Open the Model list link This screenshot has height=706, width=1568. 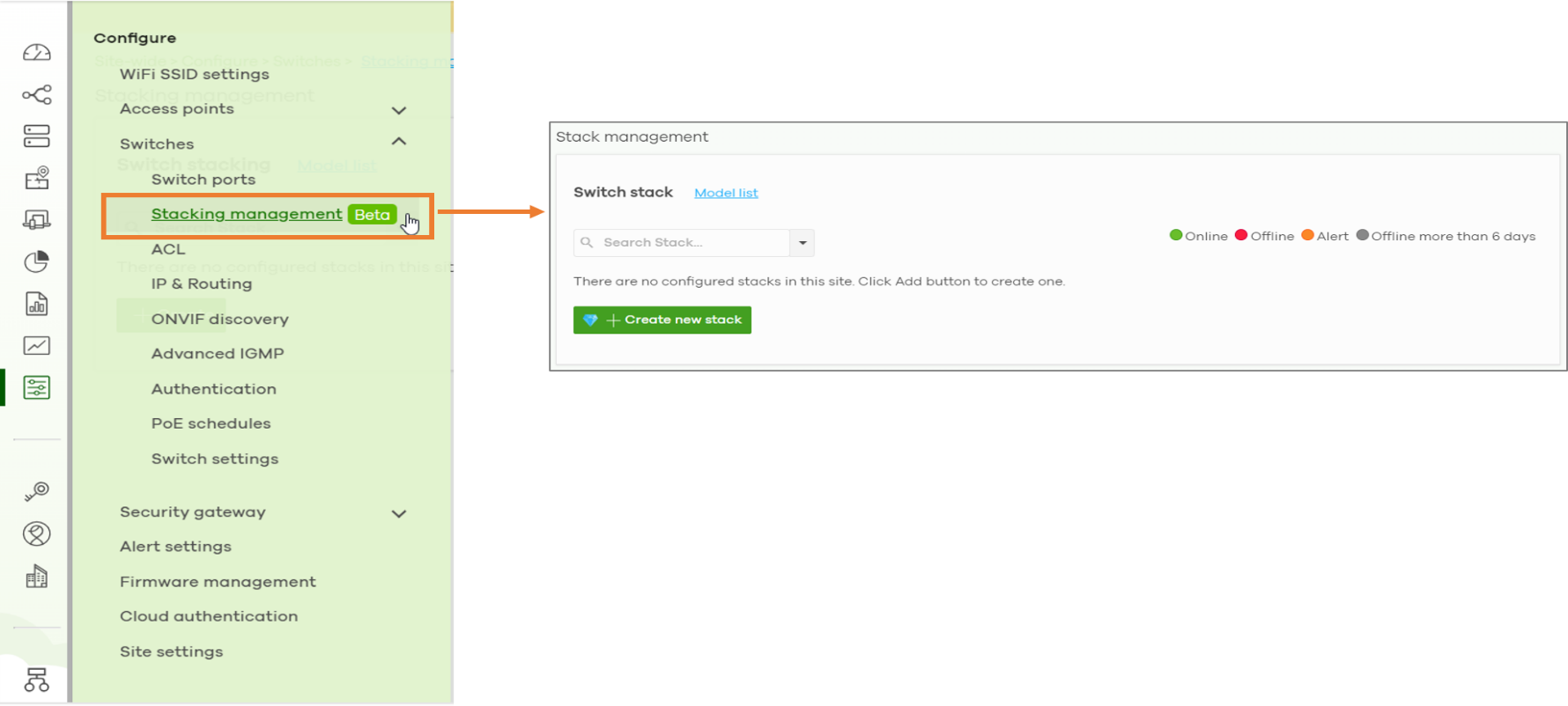tap(726, 193)
